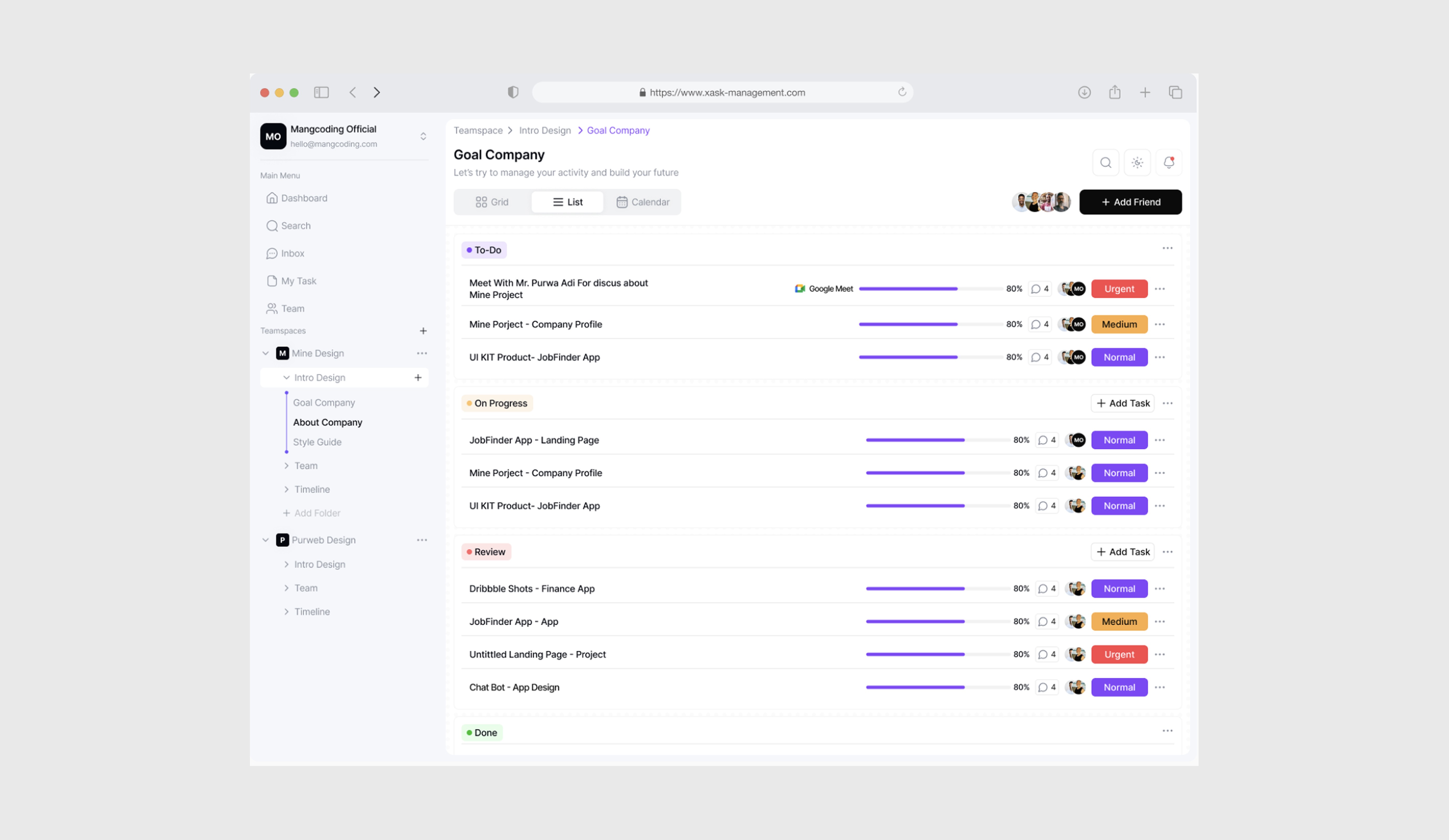
Task: Click the Add Friend button
Action: coord(1130,202)
